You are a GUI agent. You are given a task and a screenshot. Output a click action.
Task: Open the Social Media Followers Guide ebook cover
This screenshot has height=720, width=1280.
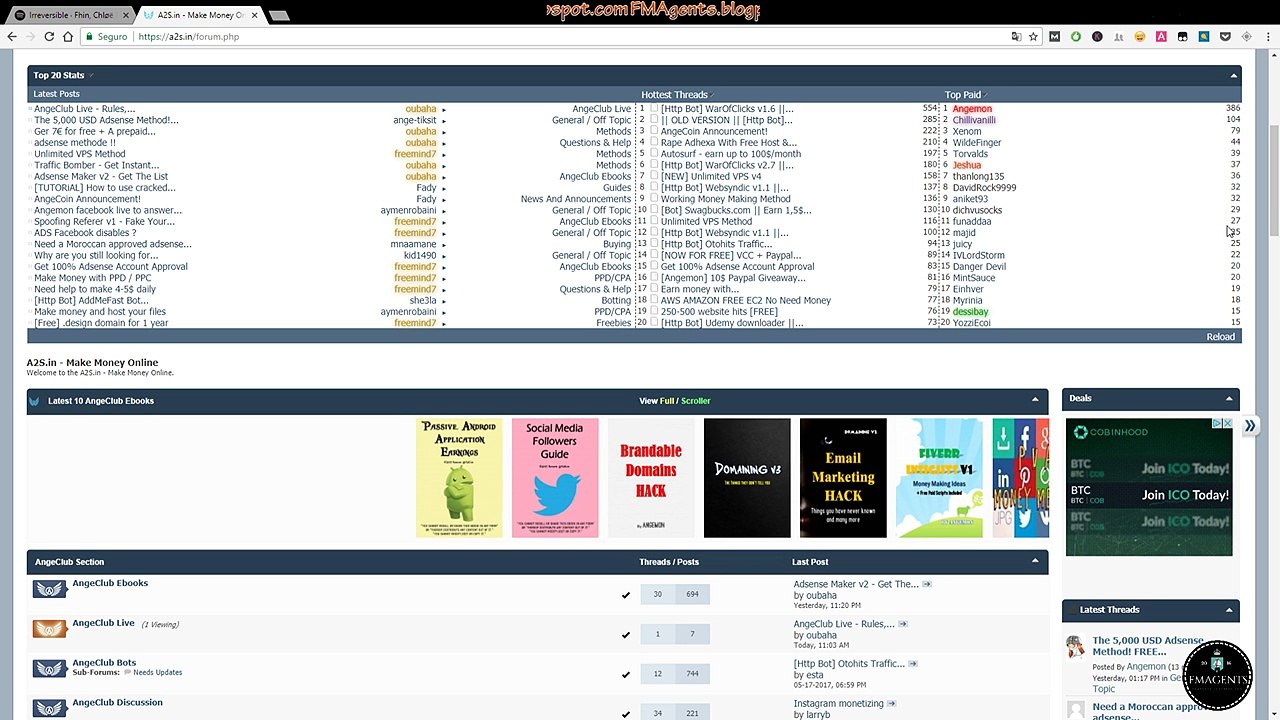[555, 478]
